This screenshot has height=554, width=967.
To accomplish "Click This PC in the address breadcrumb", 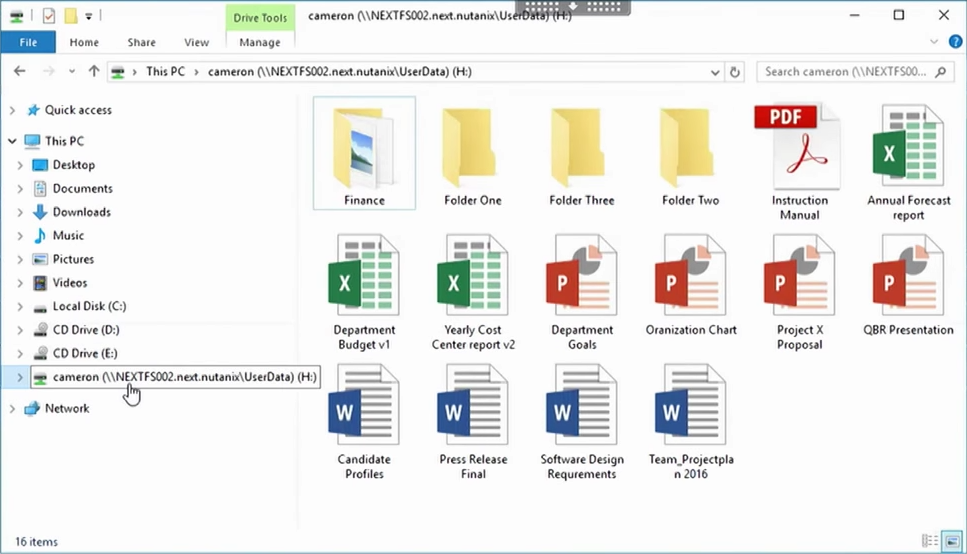I will pos(165,72).
